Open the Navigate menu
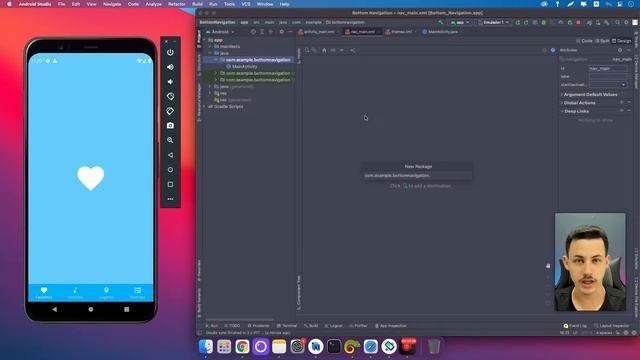Image resolution: width=640 pixels, height=360 pixels. click(x=112, y=4)
